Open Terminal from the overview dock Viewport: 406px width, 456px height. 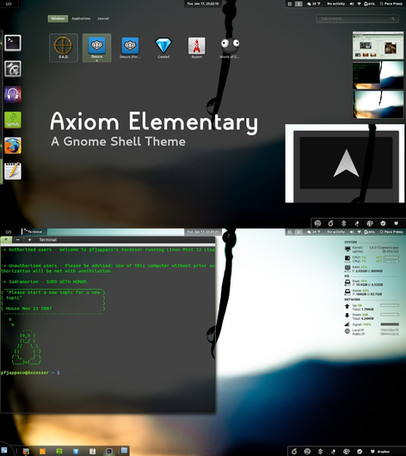point(13,43)
